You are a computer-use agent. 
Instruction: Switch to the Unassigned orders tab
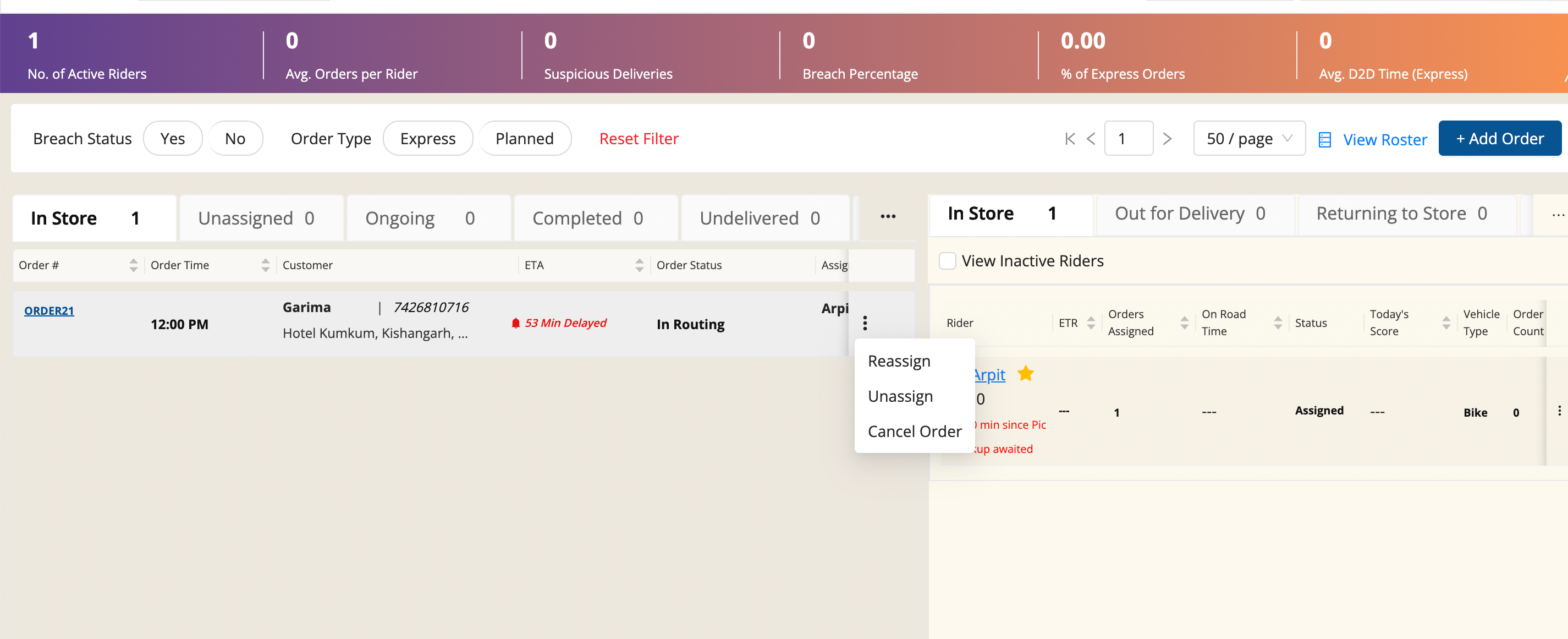click(x=256, y=218)
